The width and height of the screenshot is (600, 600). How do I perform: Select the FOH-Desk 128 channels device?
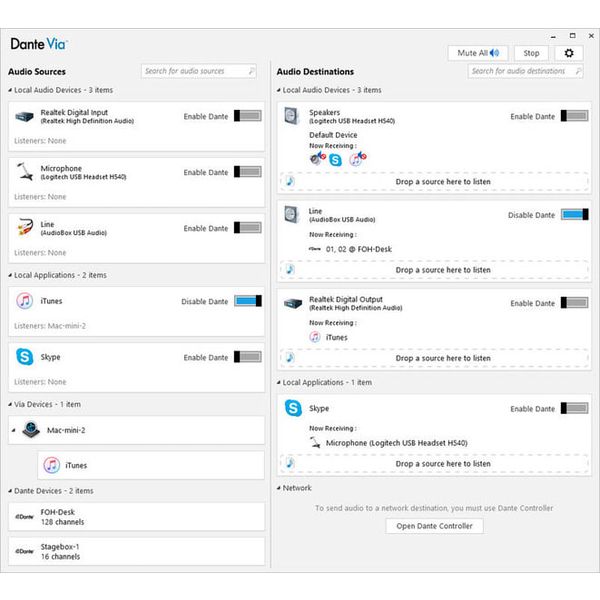pyautogui.click(x=137, y=516)
